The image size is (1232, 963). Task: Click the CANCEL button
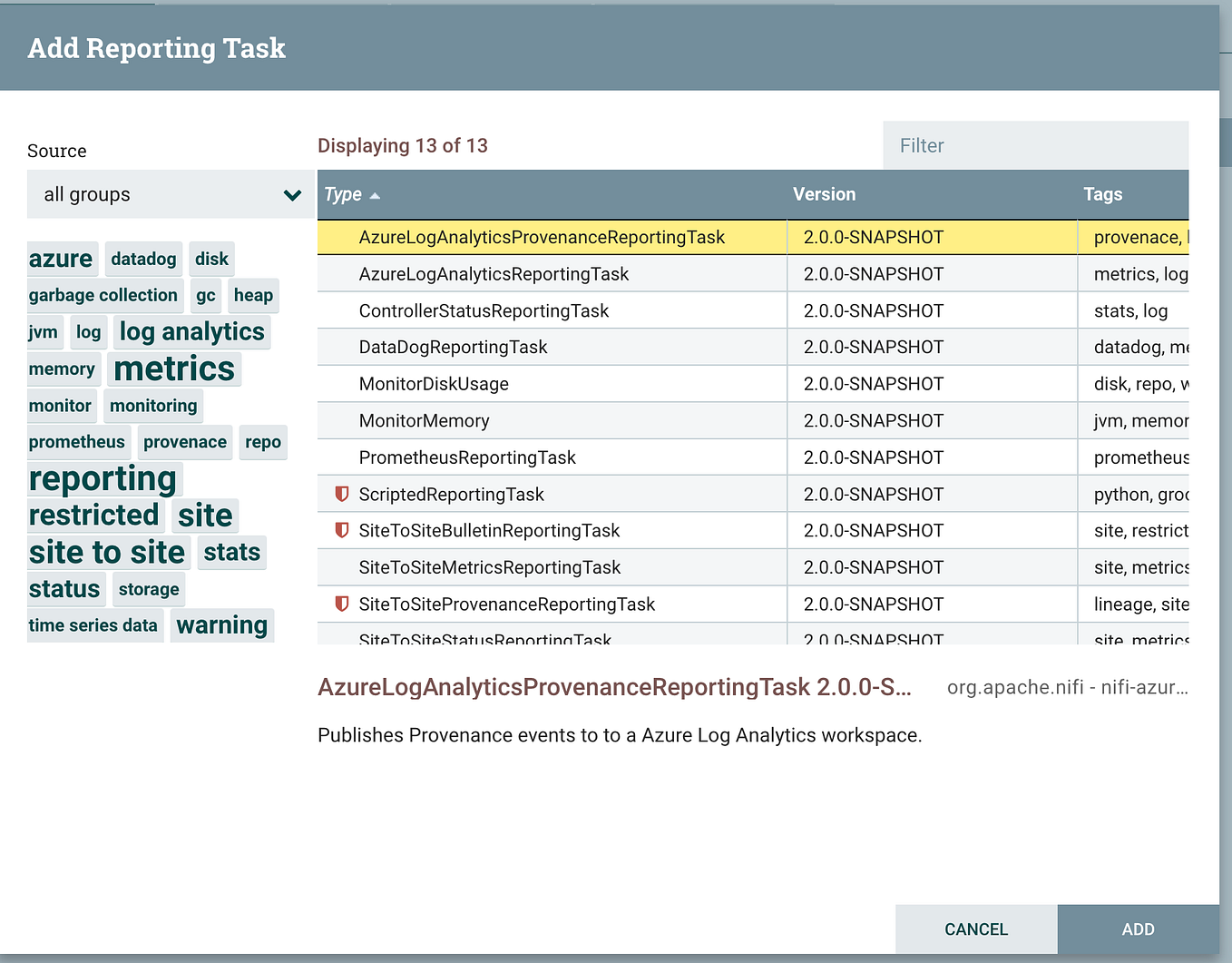tap(975, 929)
